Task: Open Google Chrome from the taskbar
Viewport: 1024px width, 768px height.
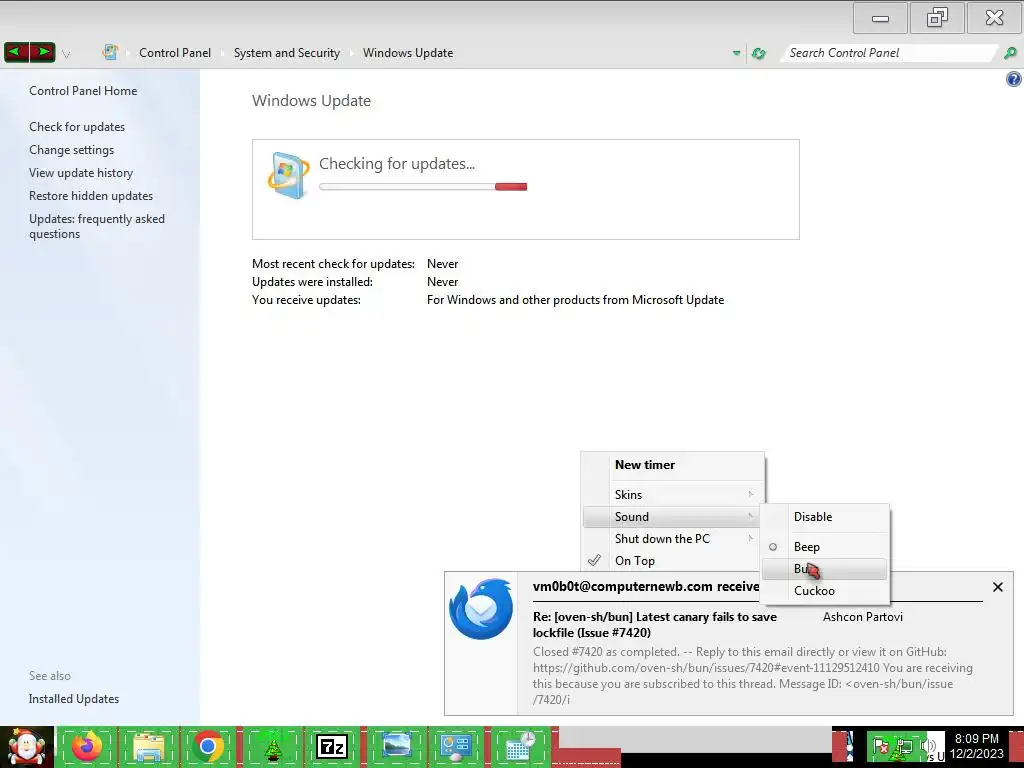Action: pyautogui.click(x=208, y=747)
